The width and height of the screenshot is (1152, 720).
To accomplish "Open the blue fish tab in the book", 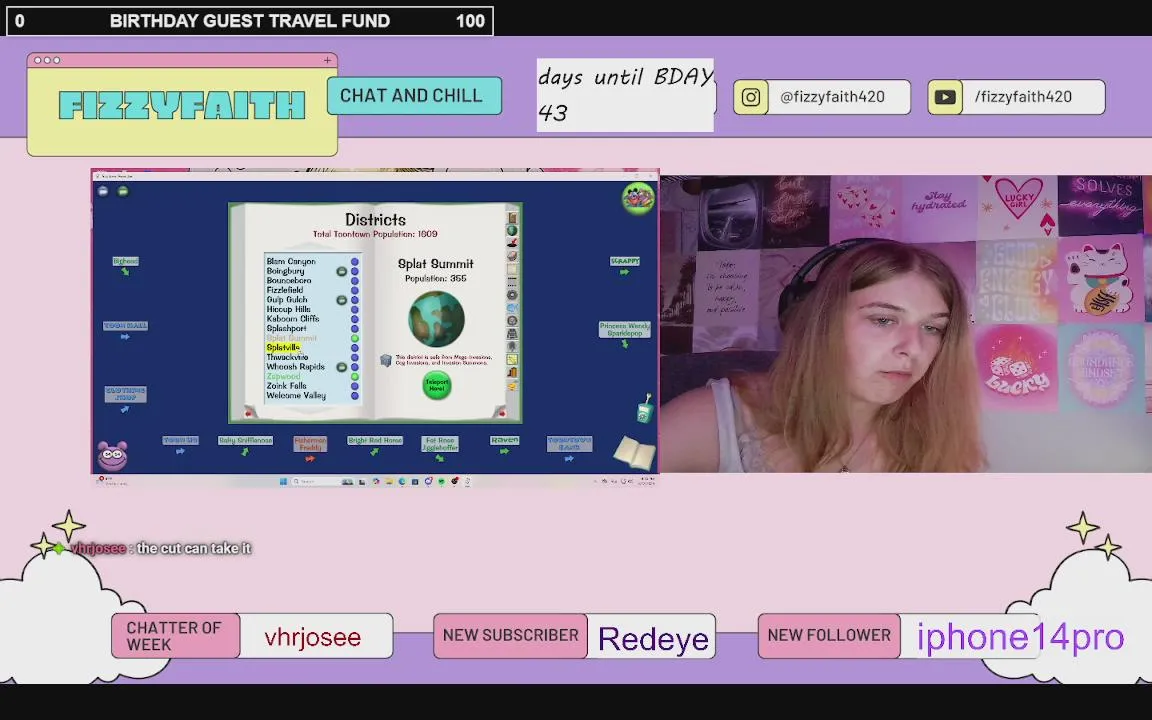I will tap(512, 308).
